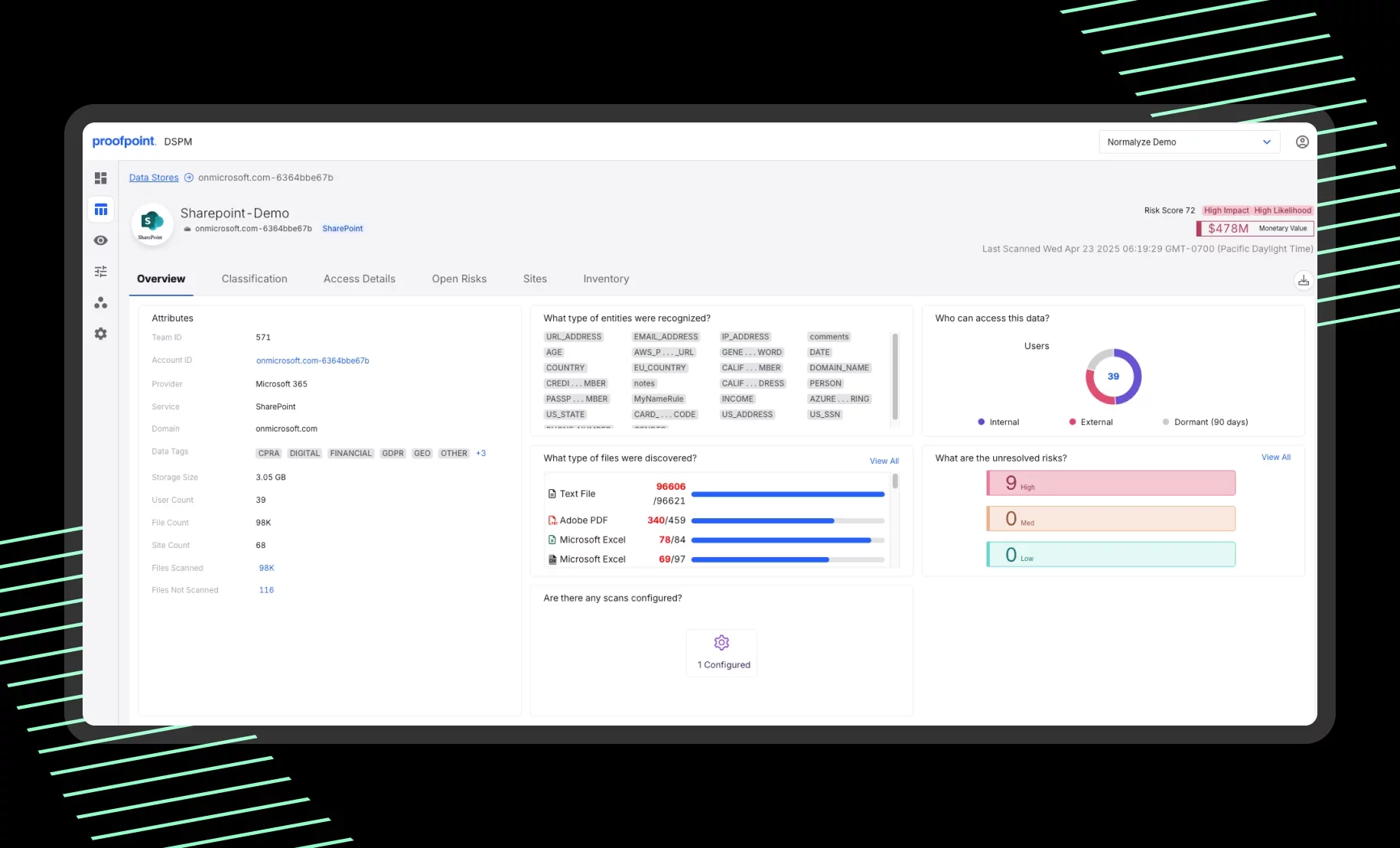Screen dimensions: 1400x848
Task: Click the Files Scanned 98K link
Action: click(x=266, y=568)
